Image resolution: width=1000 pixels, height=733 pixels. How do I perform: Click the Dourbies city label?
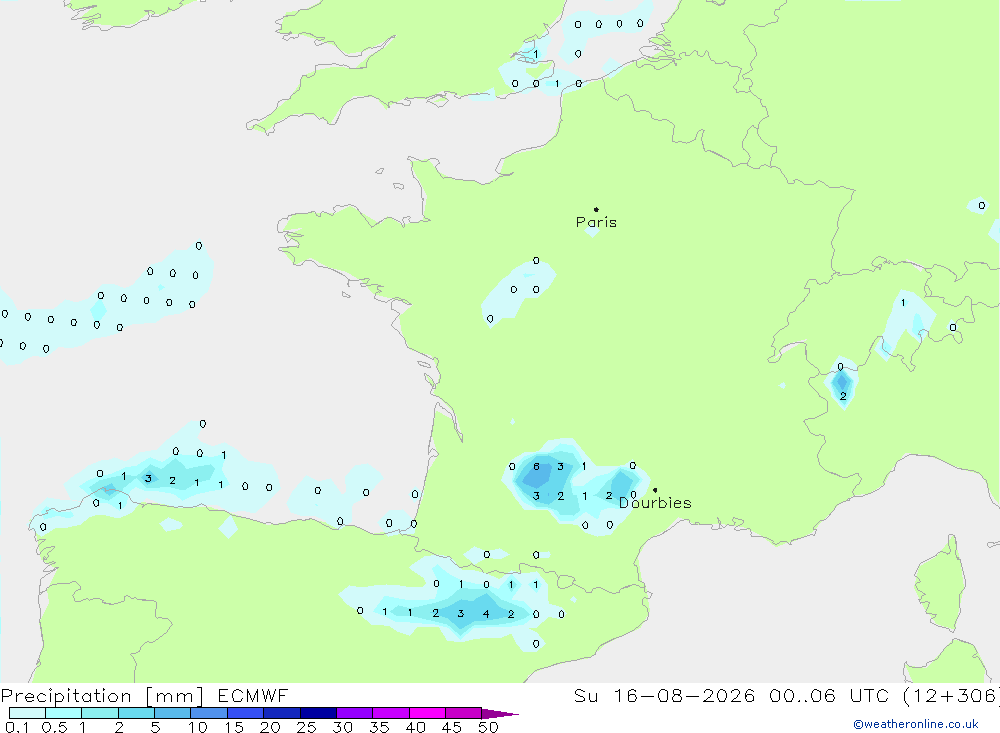click(655, 503)
